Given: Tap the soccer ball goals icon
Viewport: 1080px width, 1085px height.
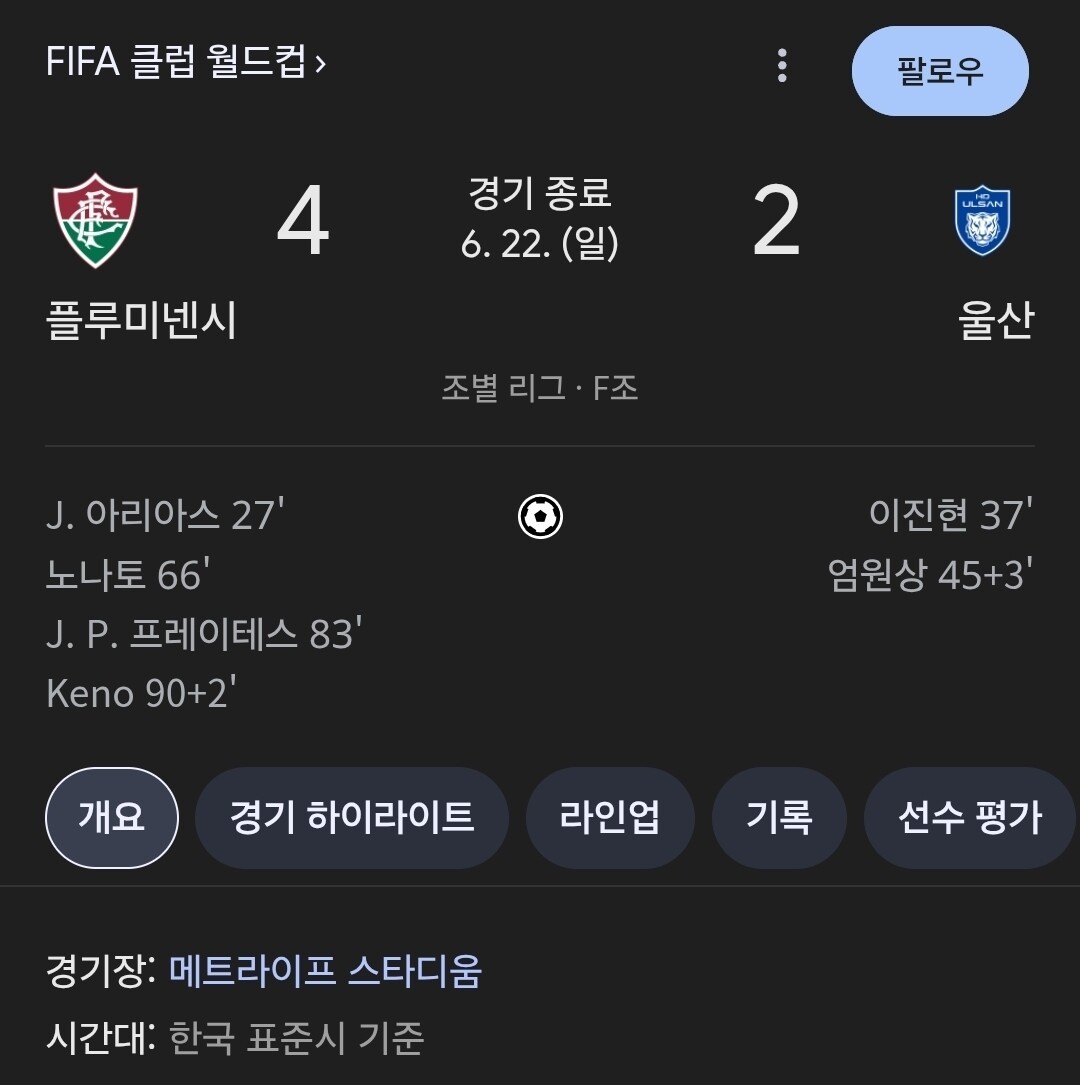Looking at the screenshot, I should coord(540,517).
